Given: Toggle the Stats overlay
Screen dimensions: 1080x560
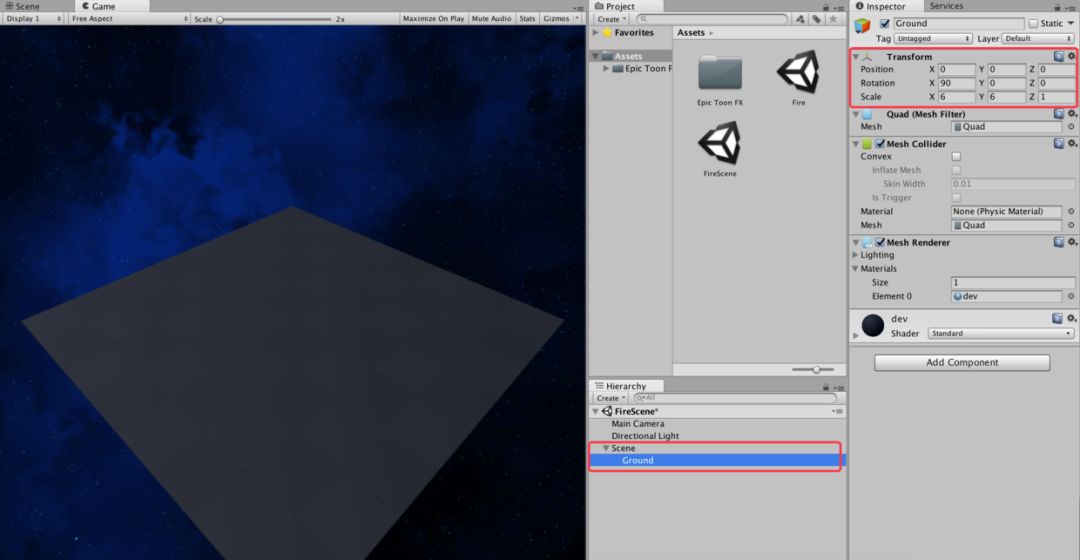Looking at the screenshot, I should 527,19.
